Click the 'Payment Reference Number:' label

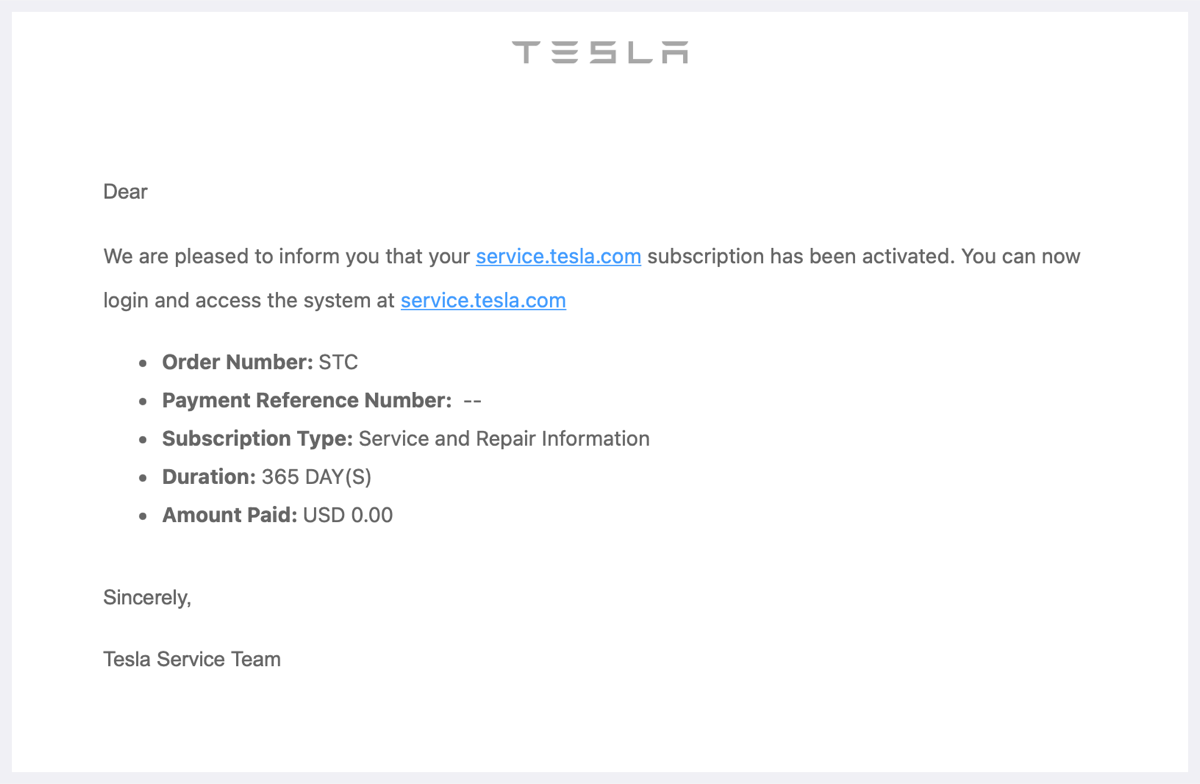[x=307, y=400]
